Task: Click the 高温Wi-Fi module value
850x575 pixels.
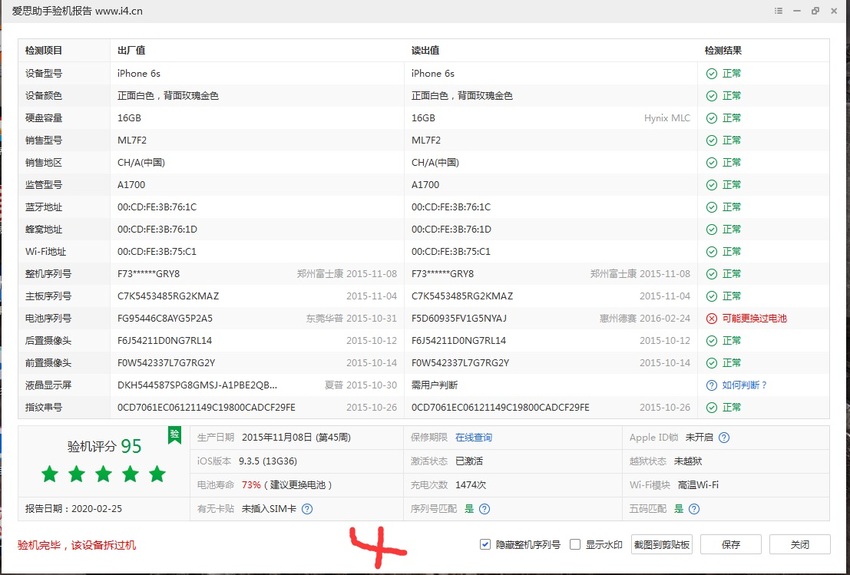Action: click(698, 485)
